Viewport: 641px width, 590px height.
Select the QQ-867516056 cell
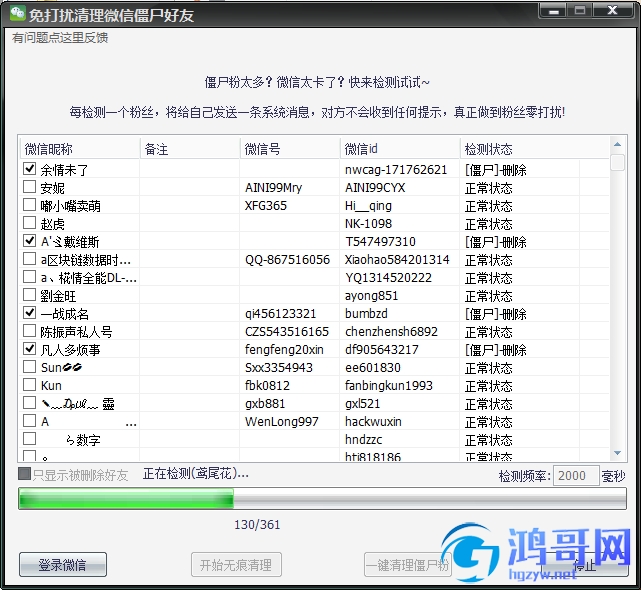pos(287,259)
